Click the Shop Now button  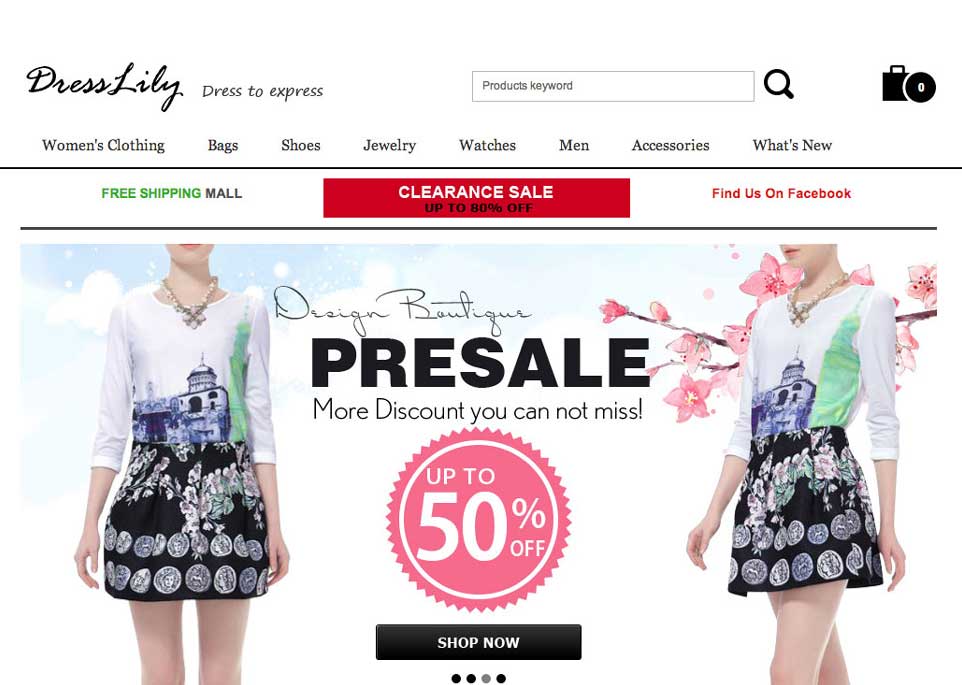(x=479, y=642)
